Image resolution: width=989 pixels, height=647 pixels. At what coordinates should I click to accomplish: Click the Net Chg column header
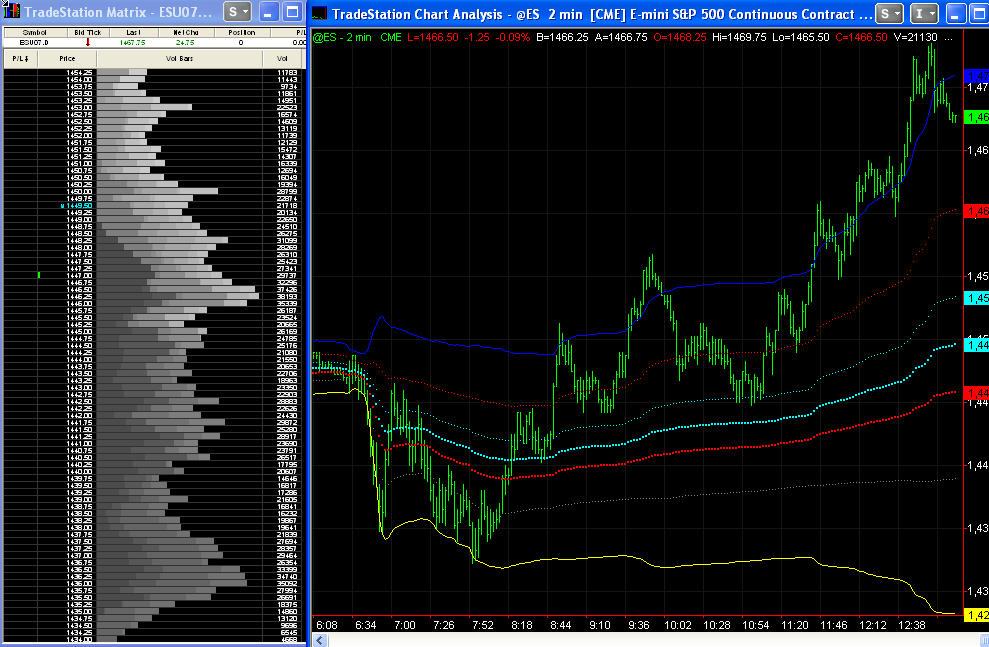tap(185, 32)
